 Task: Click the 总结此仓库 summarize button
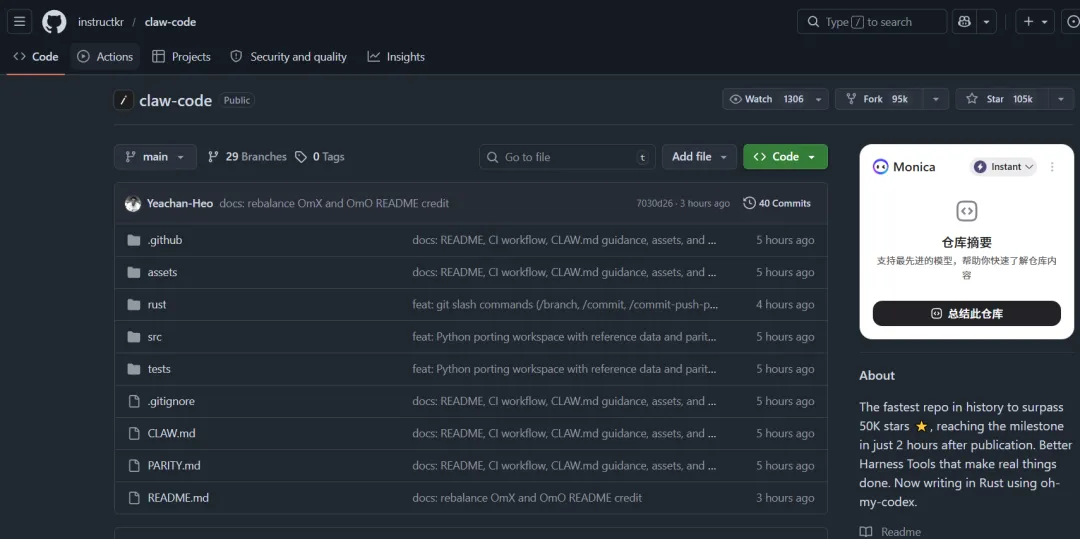(967, 314)
